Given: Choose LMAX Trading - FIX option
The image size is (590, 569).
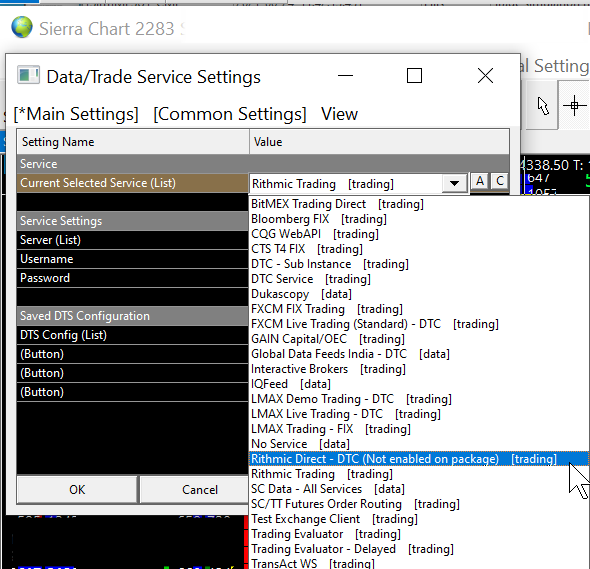Looking at the screenshot, I should click(419, 429).
